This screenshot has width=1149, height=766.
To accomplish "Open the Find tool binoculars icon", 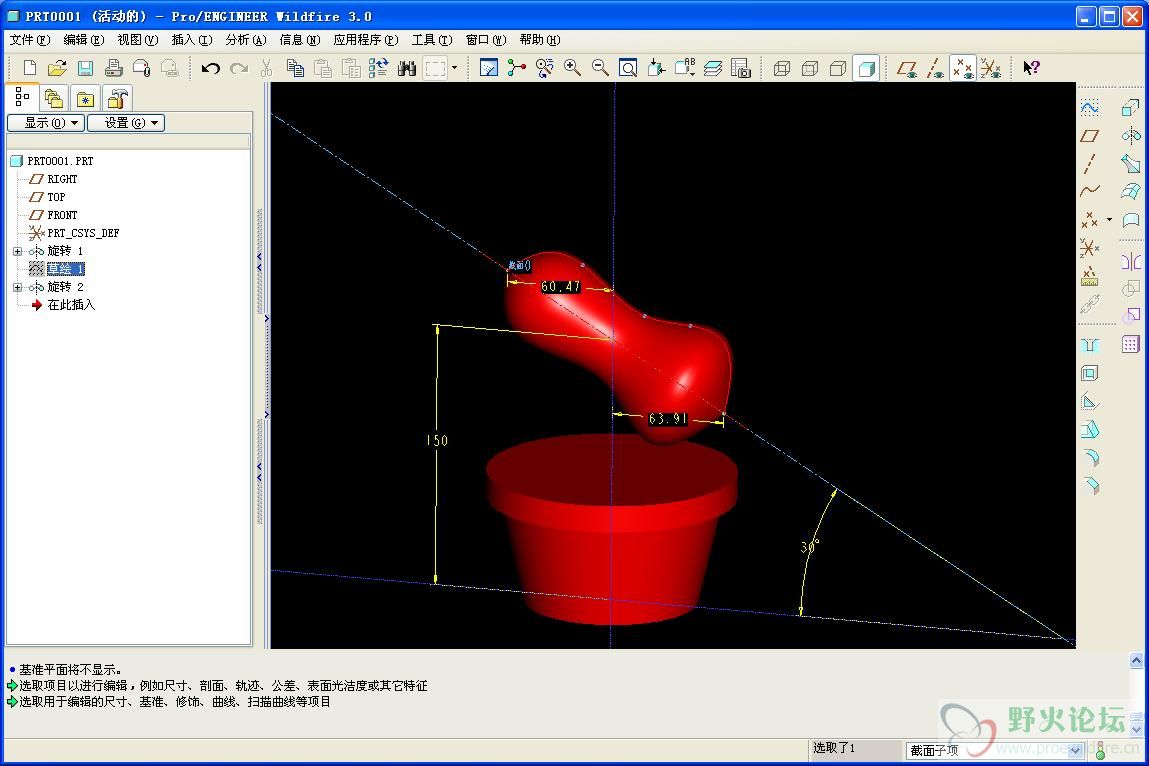I will click(x=407, y=68).
